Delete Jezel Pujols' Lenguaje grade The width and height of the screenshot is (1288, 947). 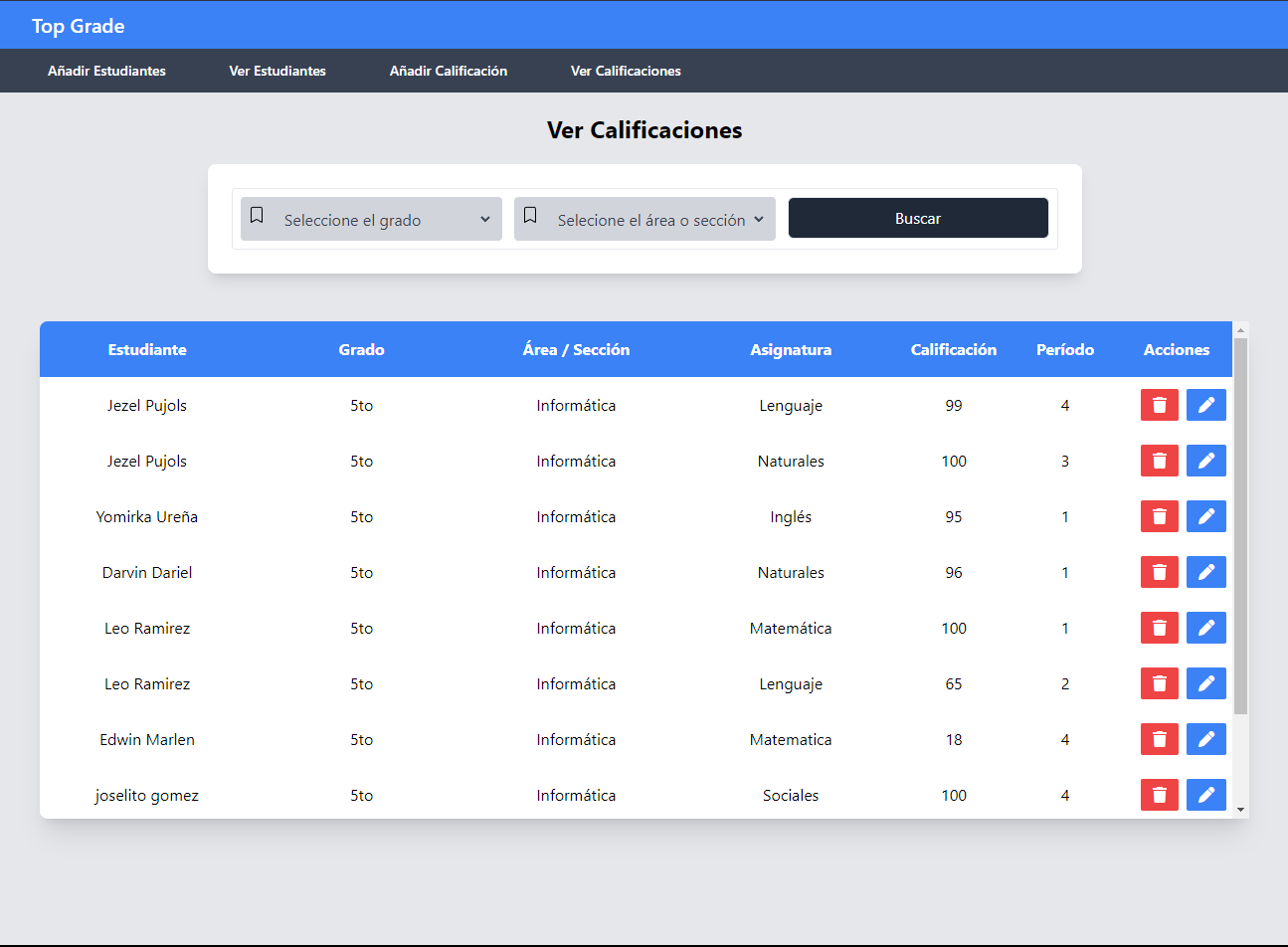(1159, 405)
